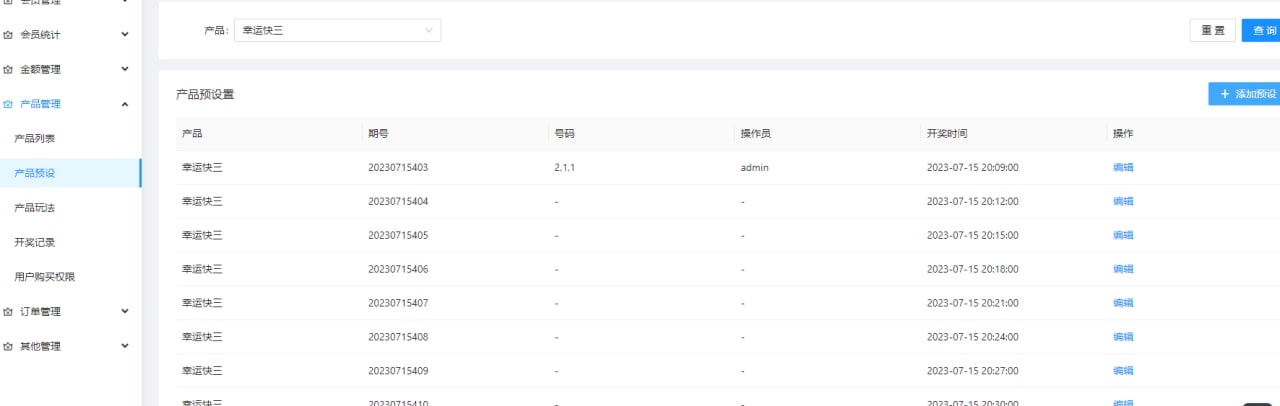Open the 开奖记录 menu item

(35, 242)
